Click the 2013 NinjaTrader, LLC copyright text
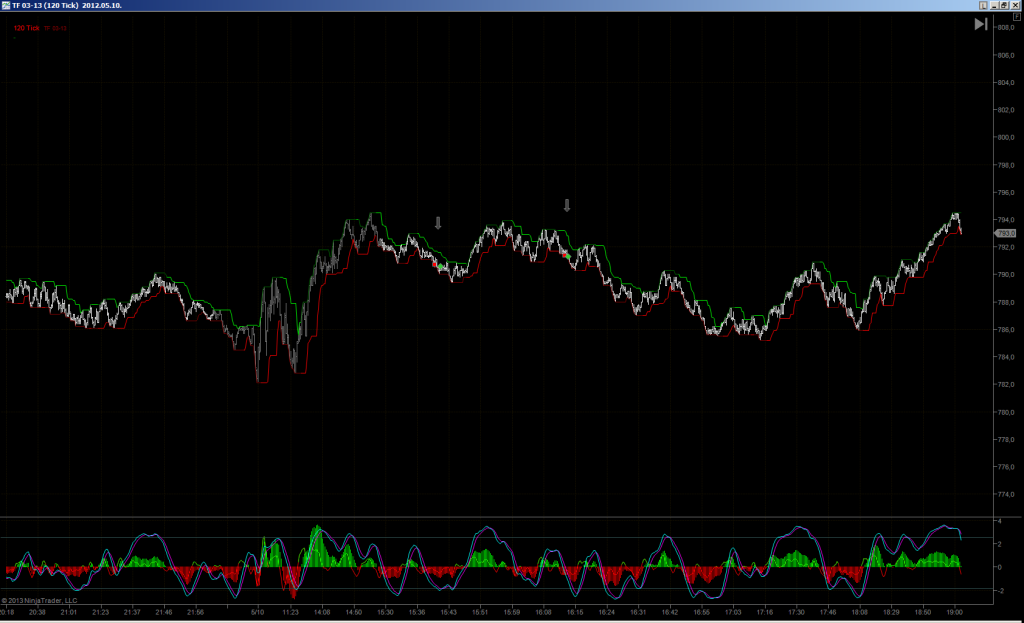 click(x=39, y=600)
